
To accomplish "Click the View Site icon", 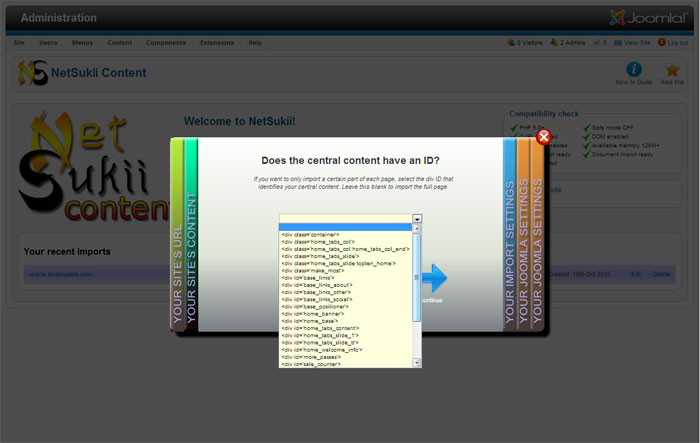I will (x=618, y=42).
